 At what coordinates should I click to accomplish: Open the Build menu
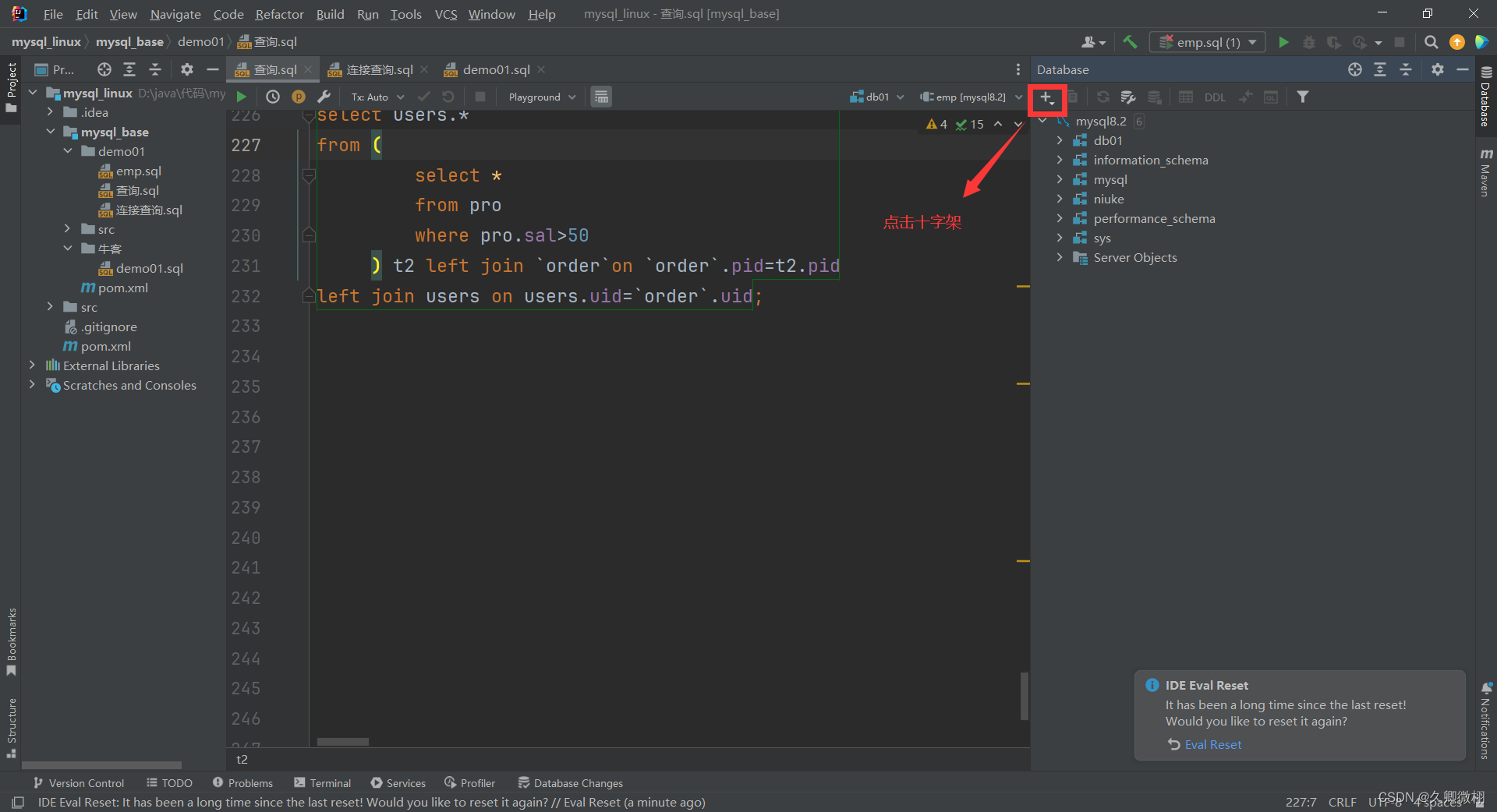(x=329, y=13)
